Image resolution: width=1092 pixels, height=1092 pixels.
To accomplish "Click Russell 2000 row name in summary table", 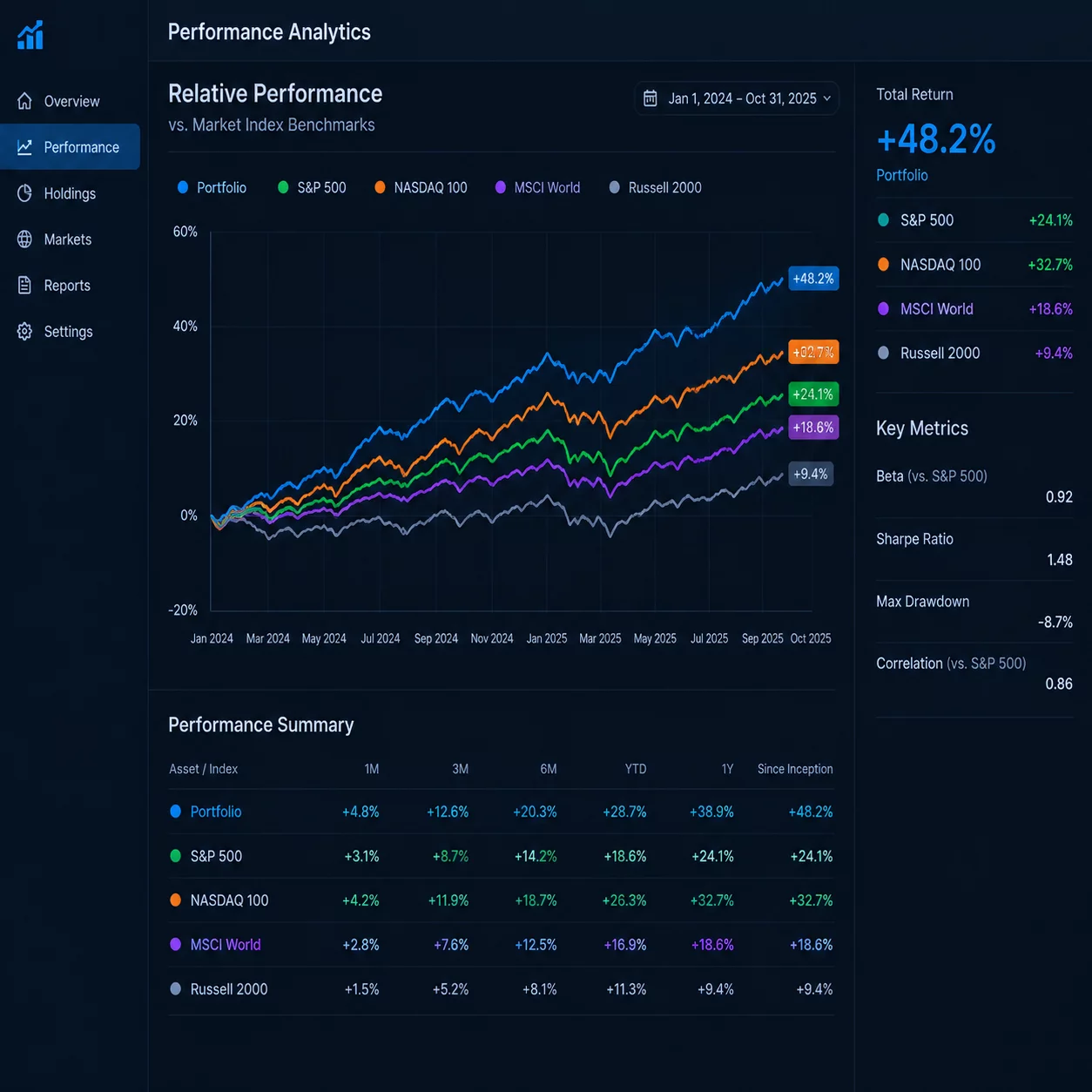I will [229, 989].
